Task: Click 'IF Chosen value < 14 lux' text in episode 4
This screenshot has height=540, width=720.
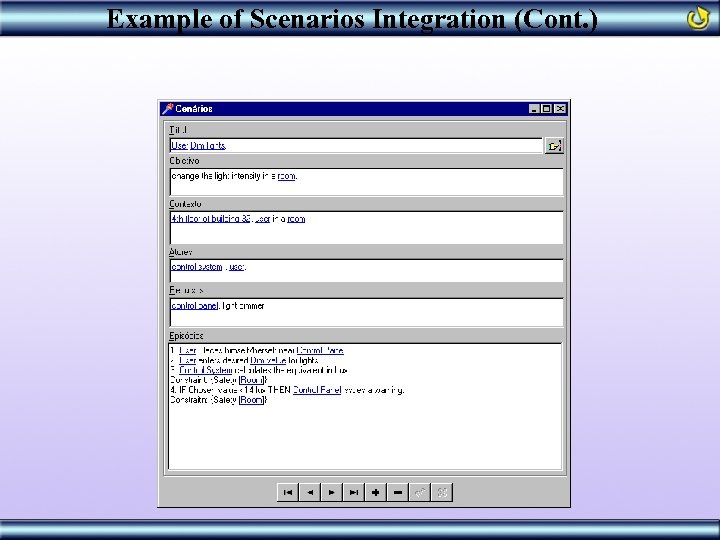Action: (224, 390)
